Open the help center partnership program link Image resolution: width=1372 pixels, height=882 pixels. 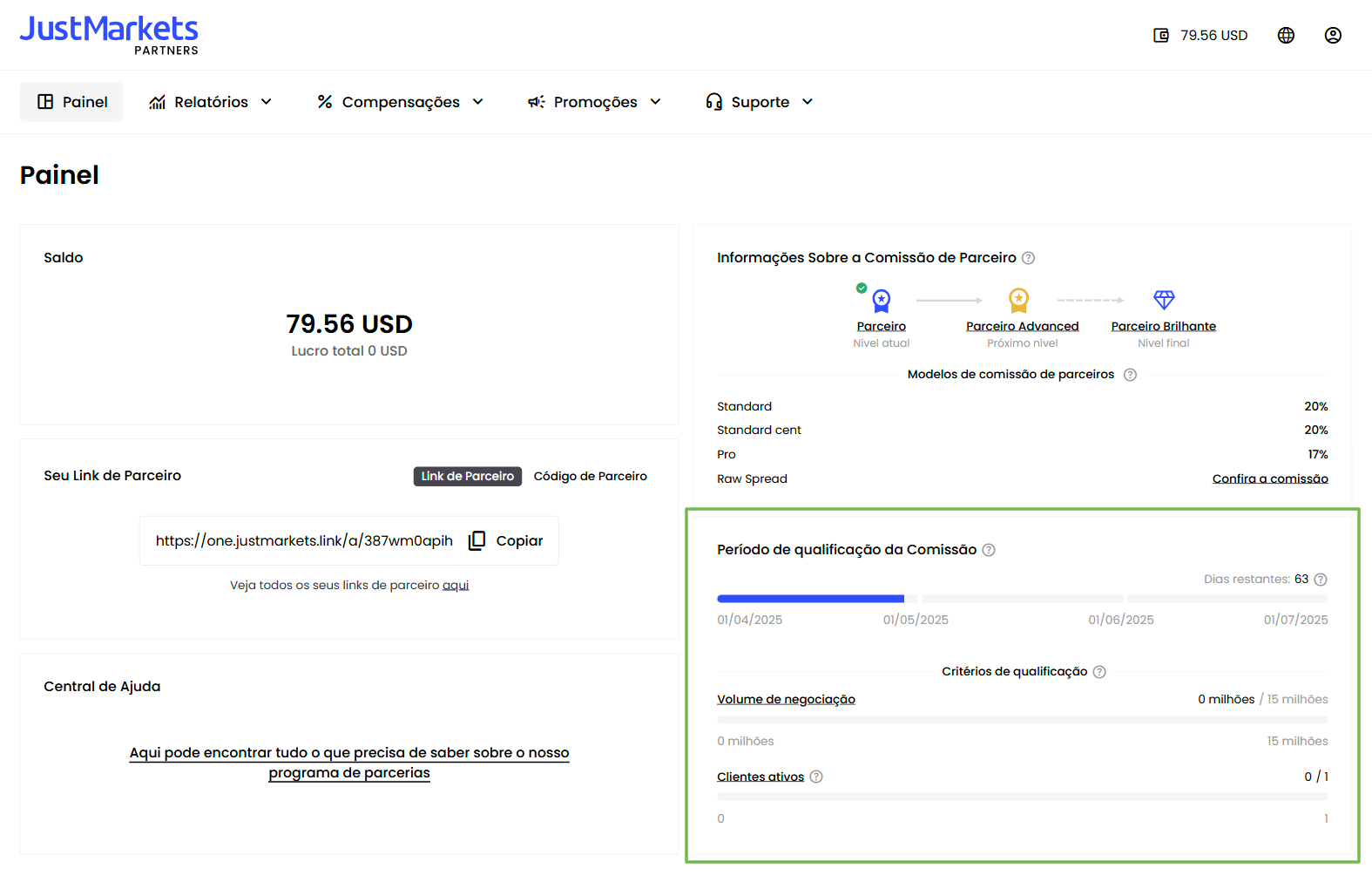349,763
